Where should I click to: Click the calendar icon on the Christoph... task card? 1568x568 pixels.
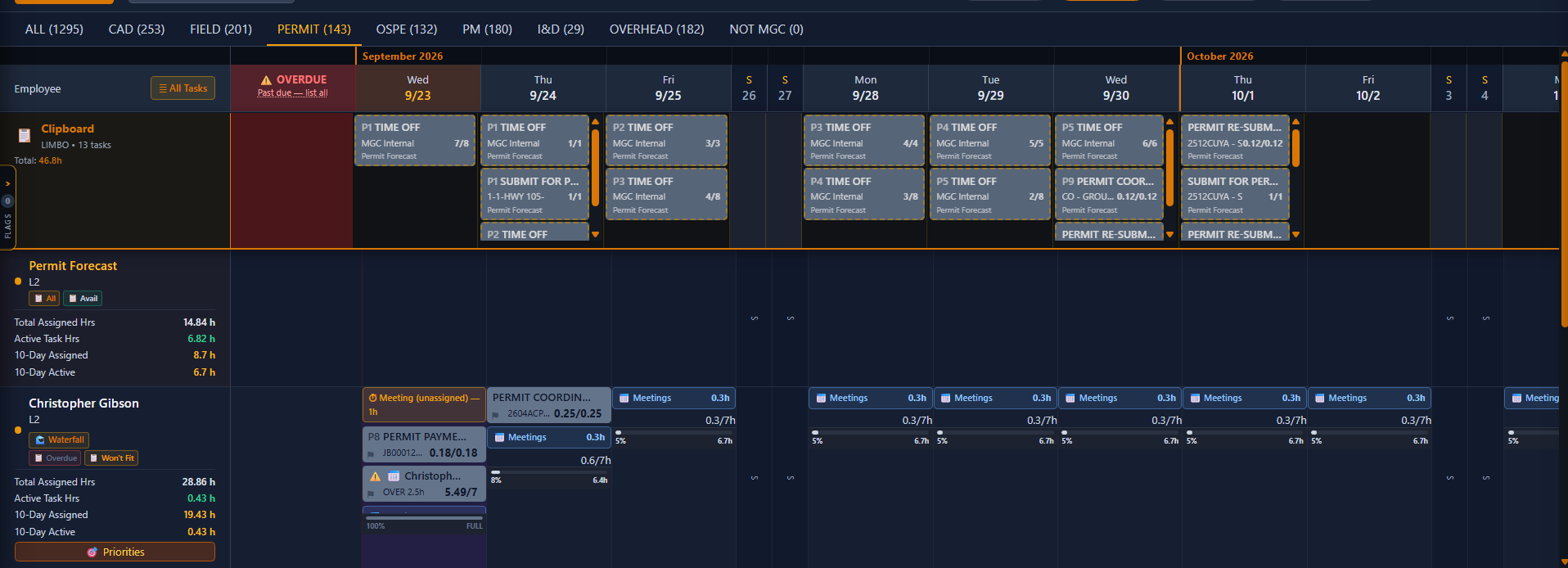(x=394, y=476)
